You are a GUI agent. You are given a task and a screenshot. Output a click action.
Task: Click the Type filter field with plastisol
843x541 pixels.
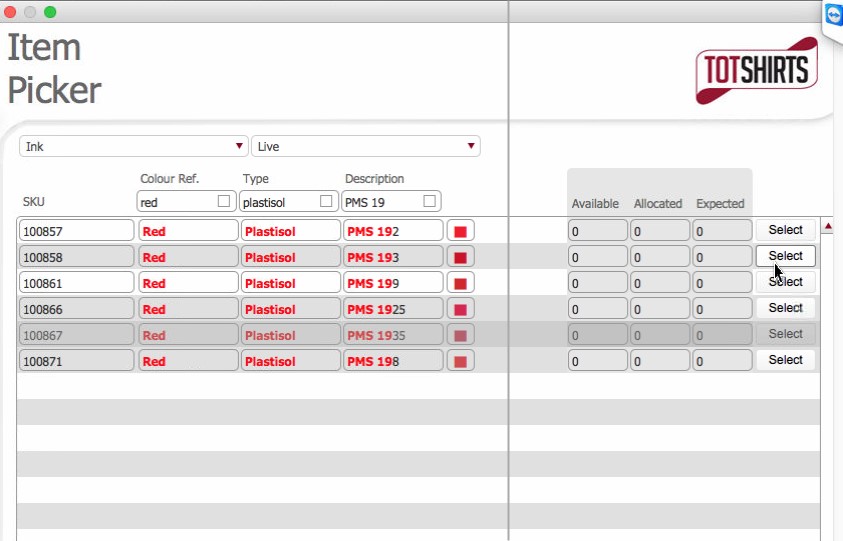[x=278, y=202]
